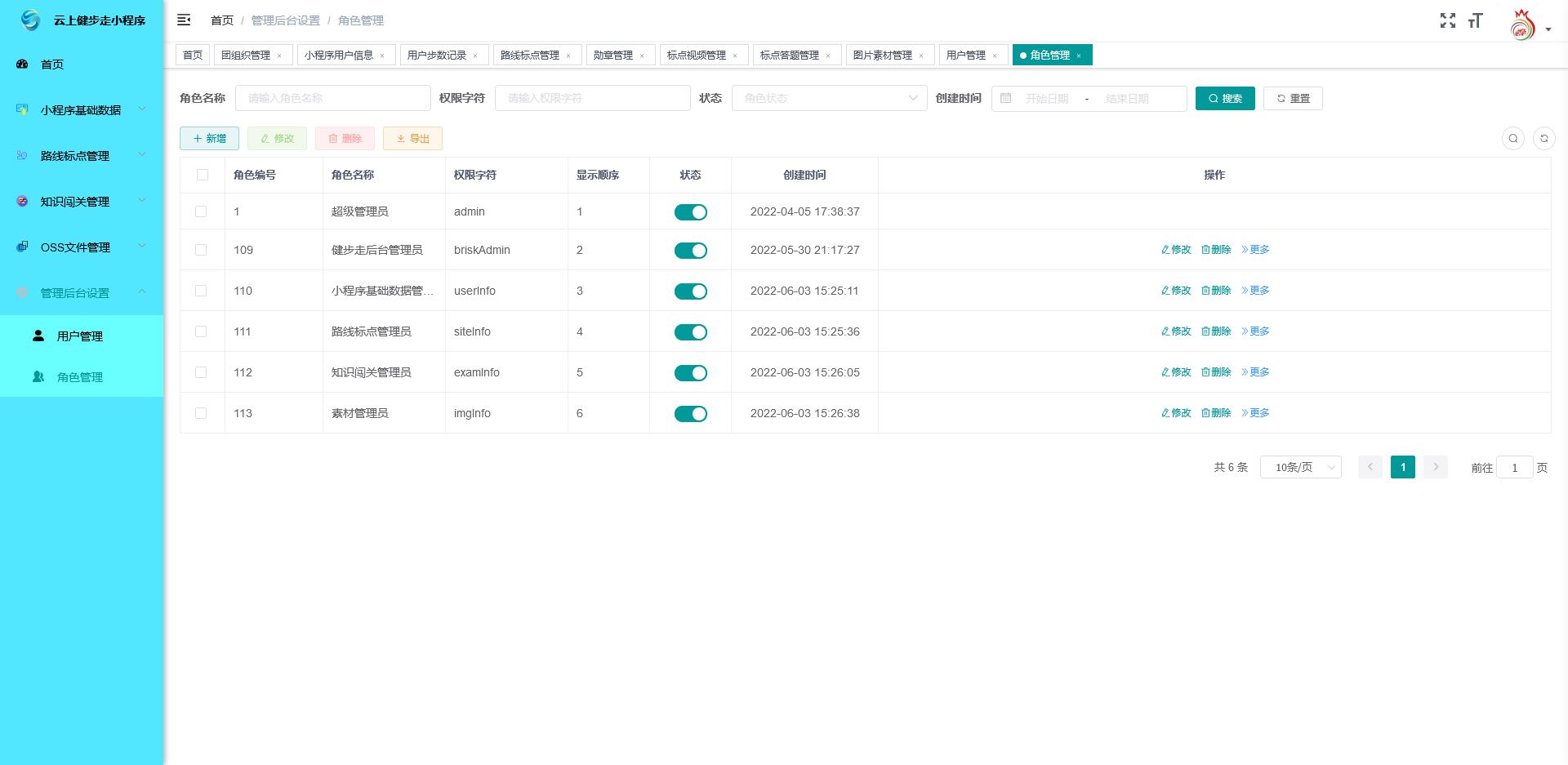The image size is (1568, 765).
Task: Select all rows with the header checkbox
Action: click(203, 175)
